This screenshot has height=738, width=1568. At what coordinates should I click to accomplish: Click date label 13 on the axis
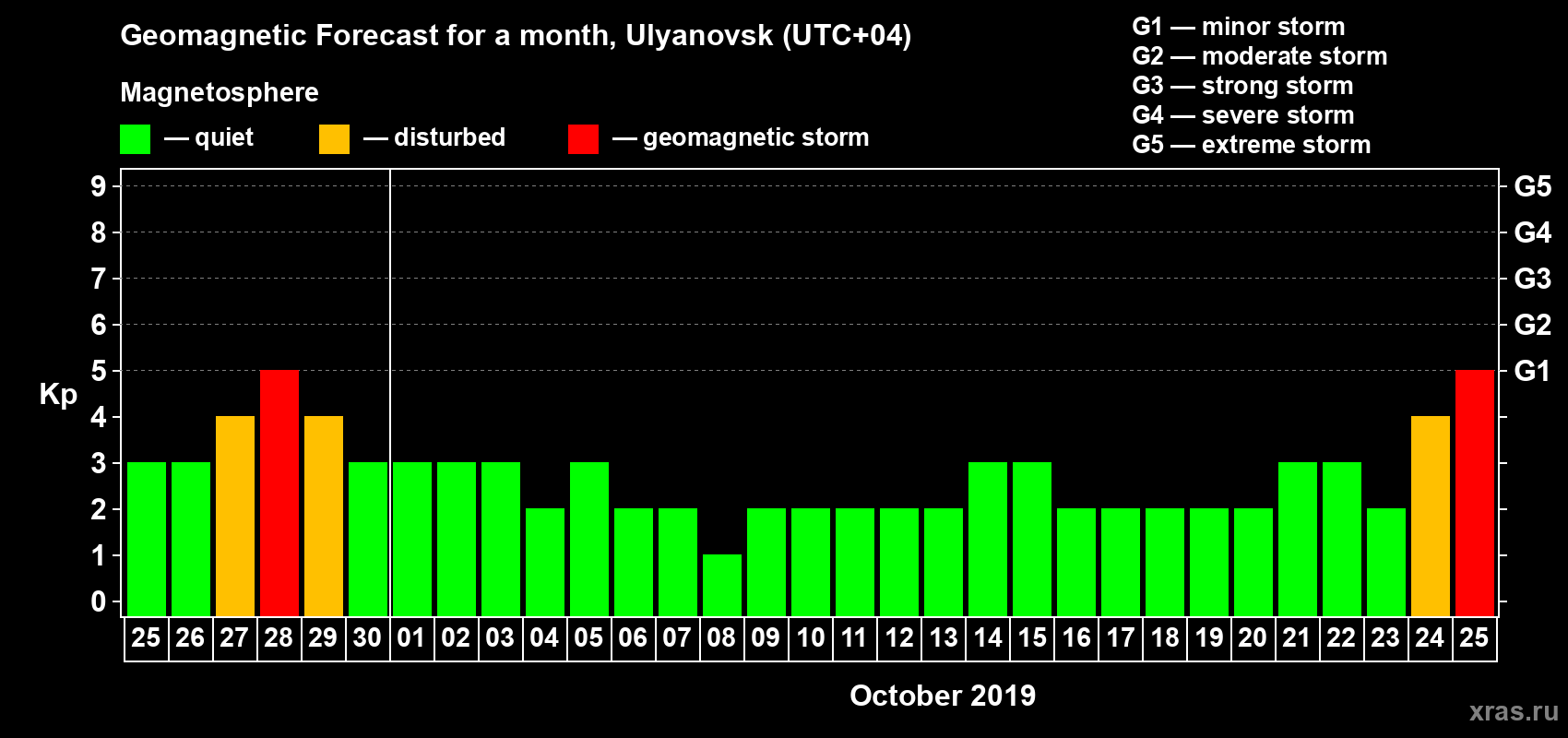pyautogui.click(x=944, y=638)
